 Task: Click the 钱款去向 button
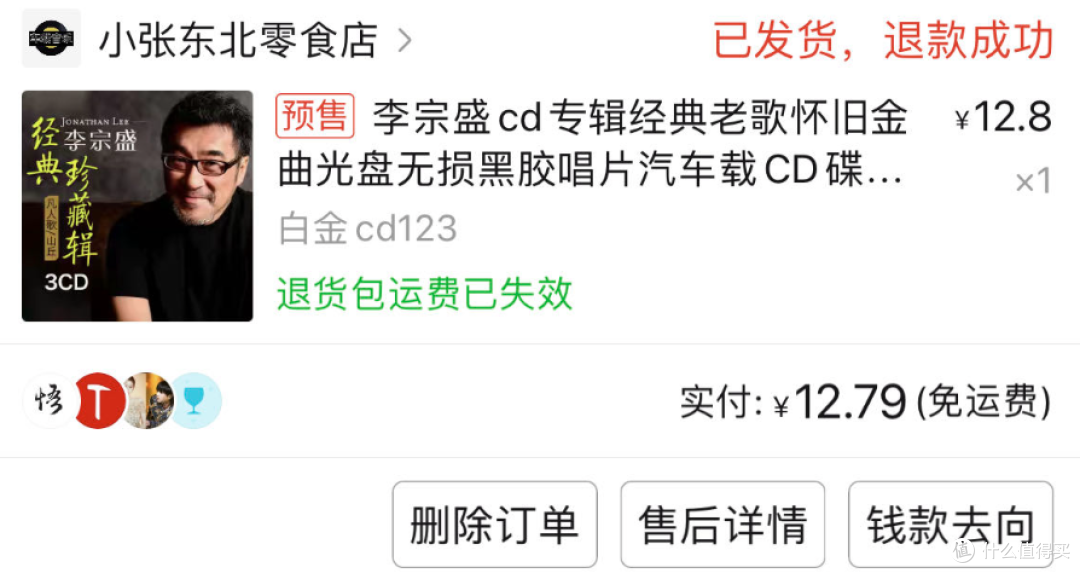coord(951,525)
